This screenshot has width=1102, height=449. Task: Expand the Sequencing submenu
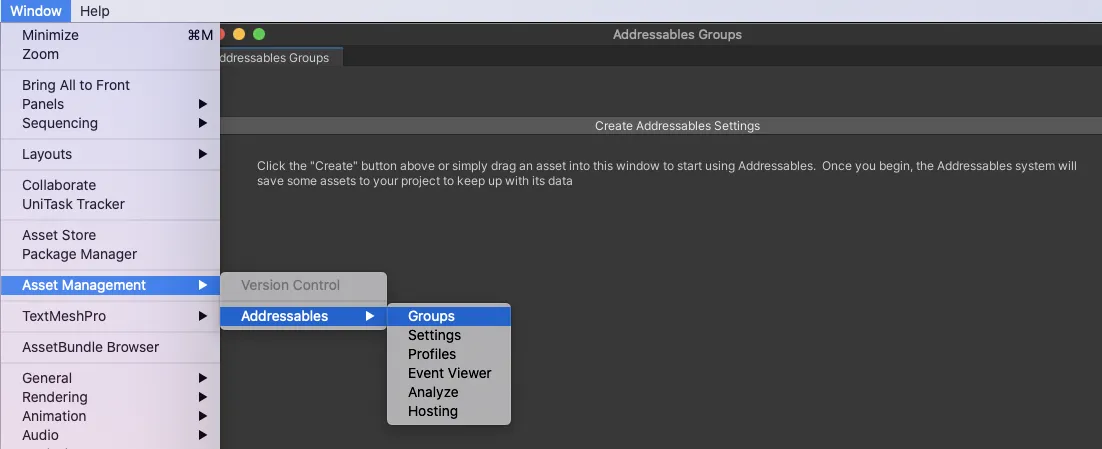(110, 123)
